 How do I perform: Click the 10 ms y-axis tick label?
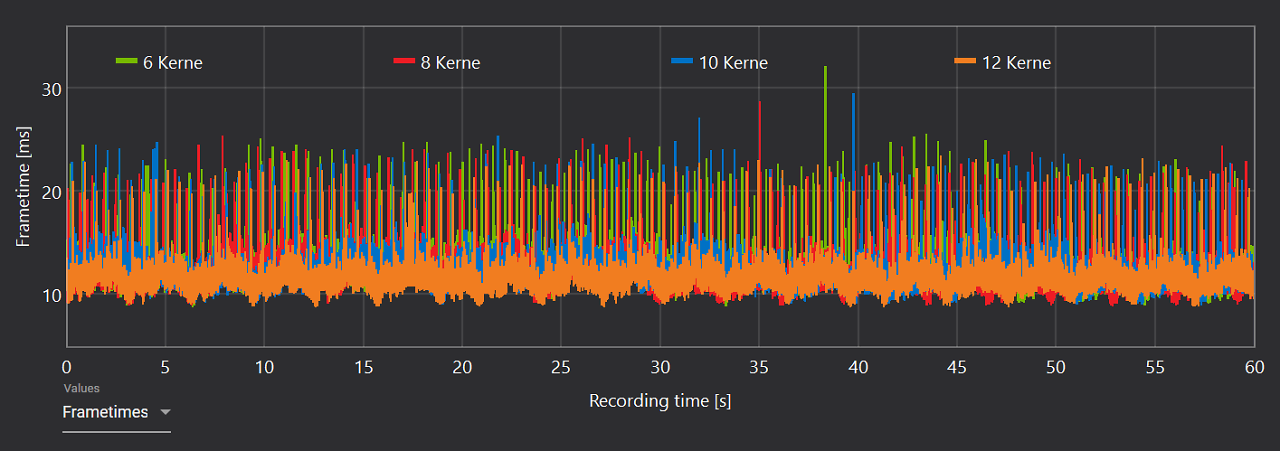(52, 295)
